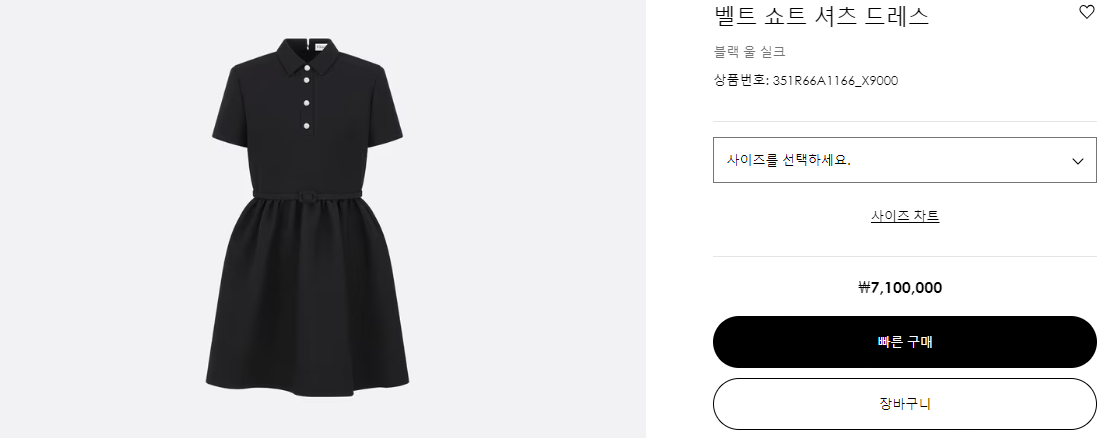The height and width of the screenshot is (438, 1104).
Task: Add to cart with 장바구니 button
Action: click(x=904, y=404)
